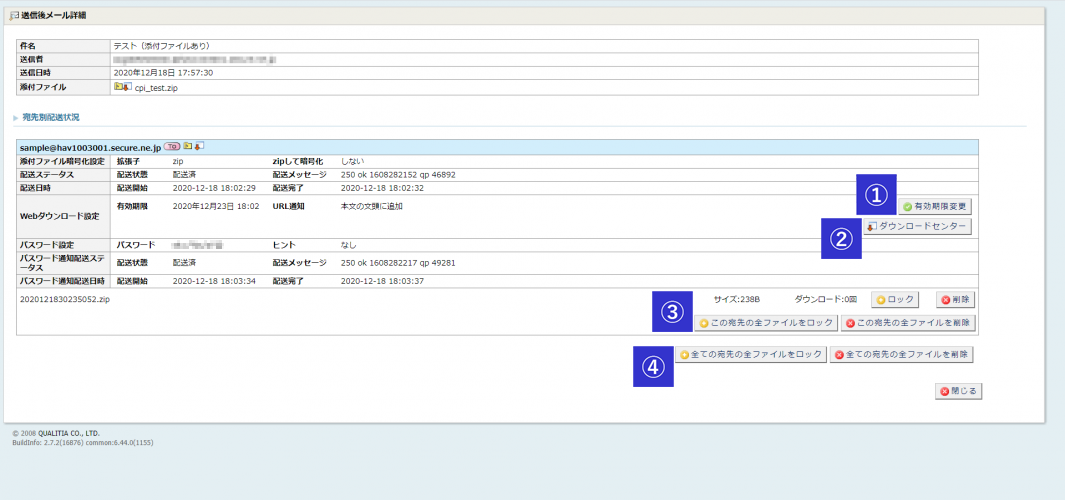Delete the zip file with 削除 button

[957, 299]
